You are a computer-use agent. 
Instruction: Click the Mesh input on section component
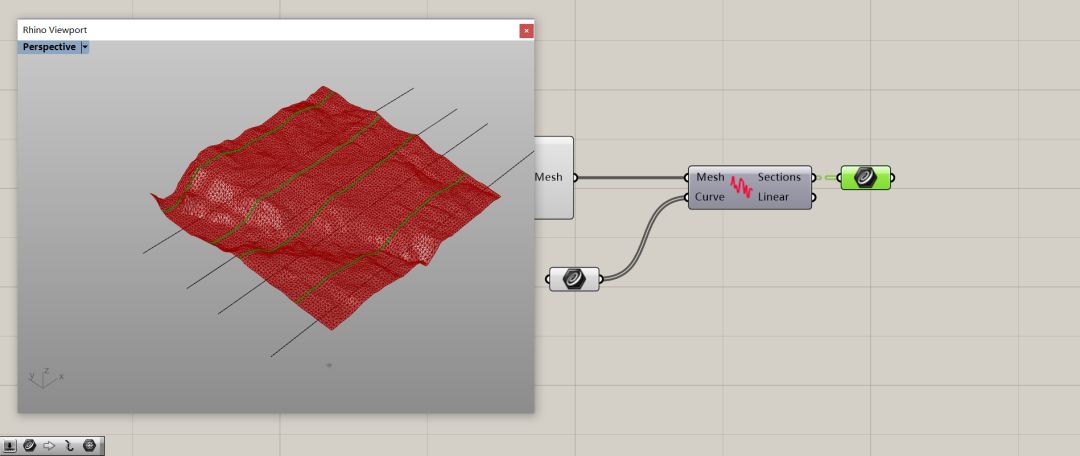click(x=710, y=177)
